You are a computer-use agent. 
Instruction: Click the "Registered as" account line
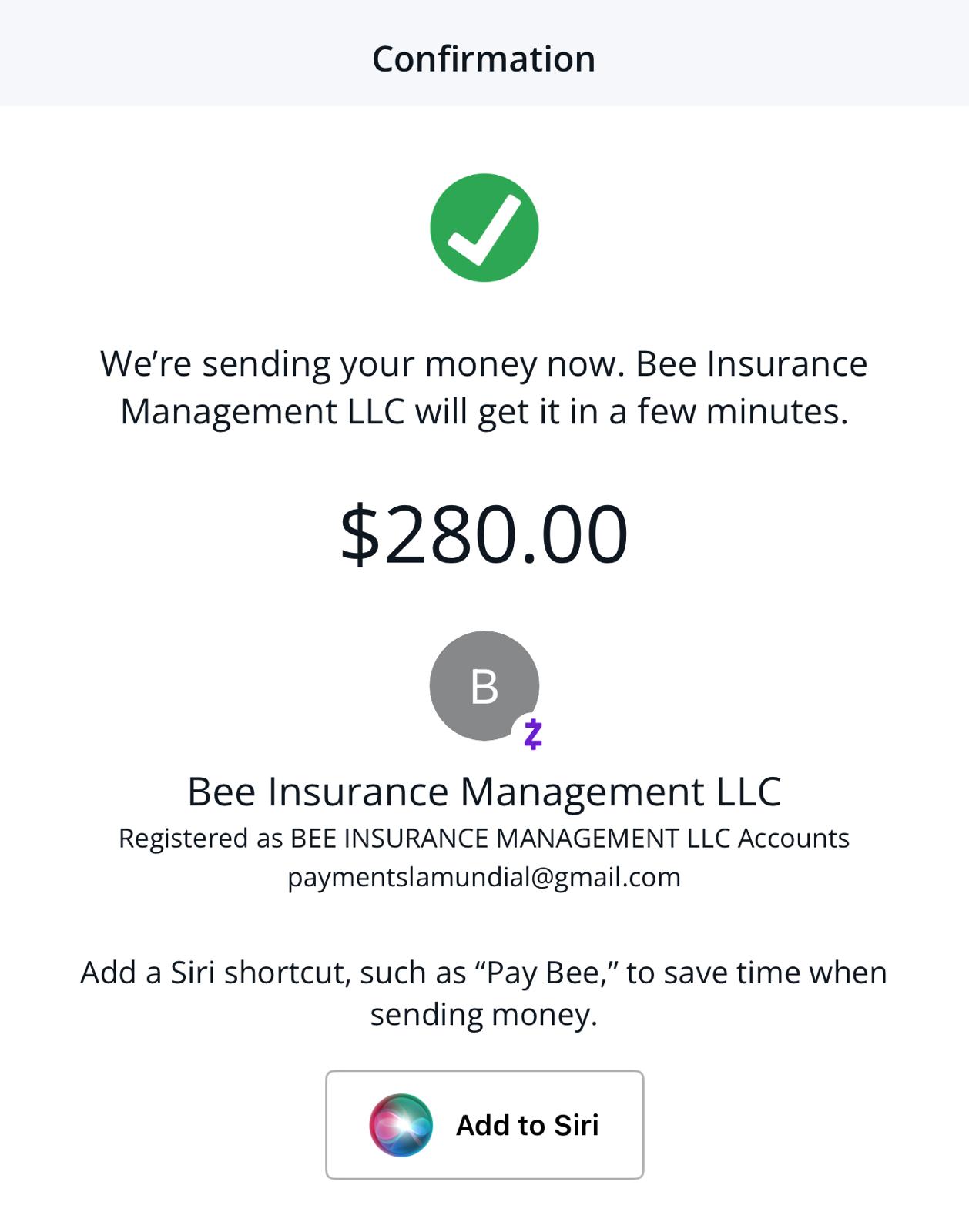coord(484,838)
